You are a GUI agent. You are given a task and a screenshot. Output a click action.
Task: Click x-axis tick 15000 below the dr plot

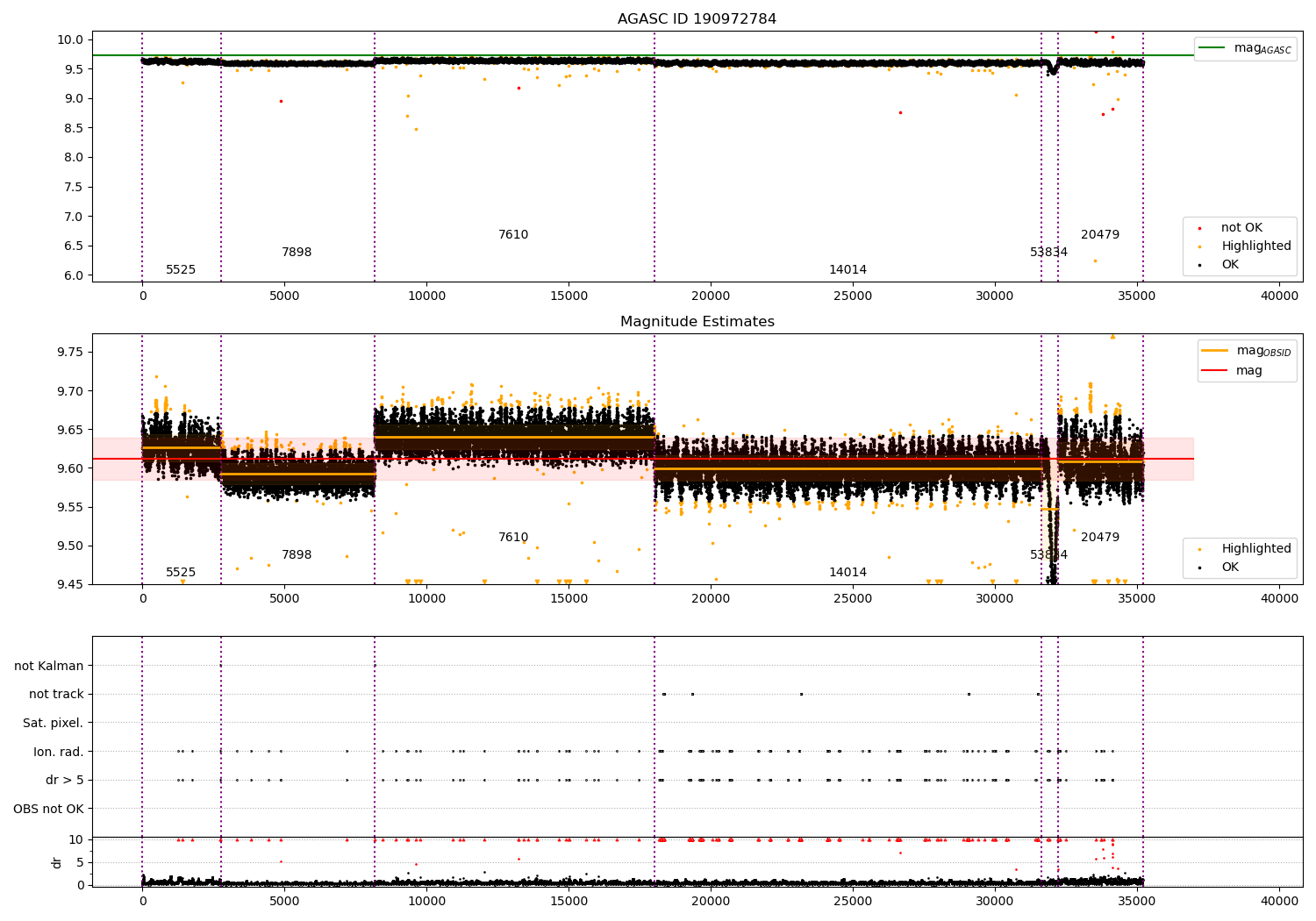[x=569, y=900]
